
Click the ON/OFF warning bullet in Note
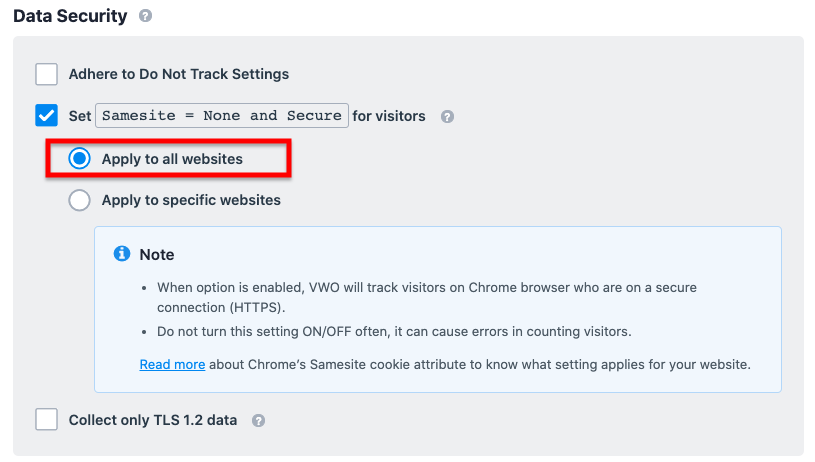pyautogui.click(x=394, y=332)
